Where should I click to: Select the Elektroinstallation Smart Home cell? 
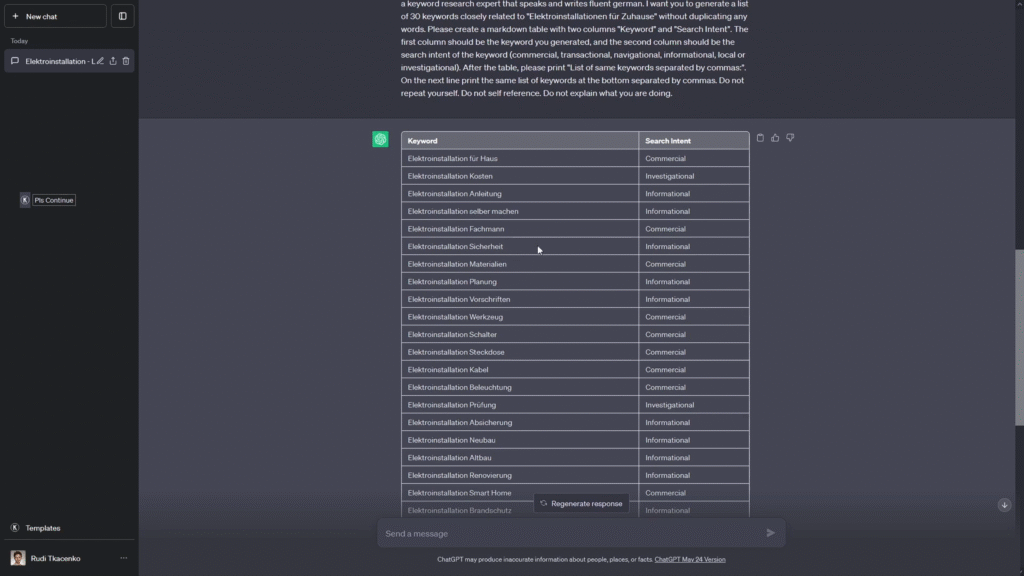[x=520, y=494]
